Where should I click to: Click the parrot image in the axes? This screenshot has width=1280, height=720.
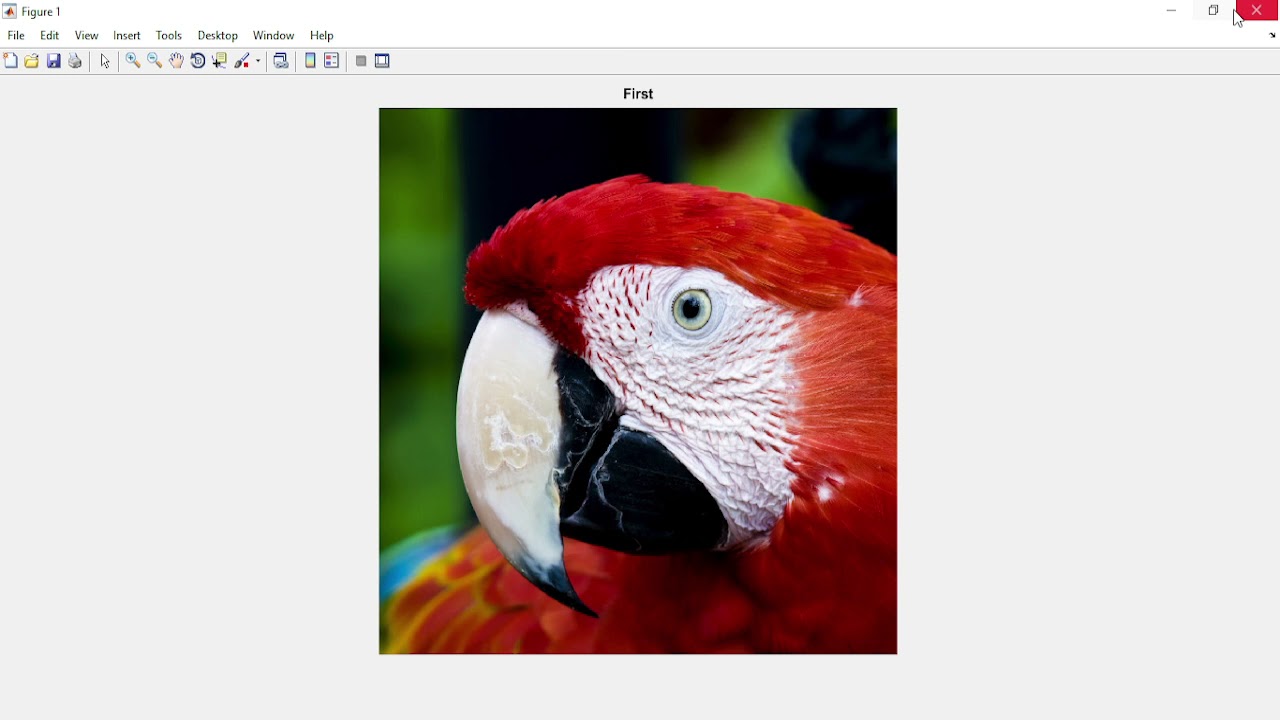click(638, 381)
